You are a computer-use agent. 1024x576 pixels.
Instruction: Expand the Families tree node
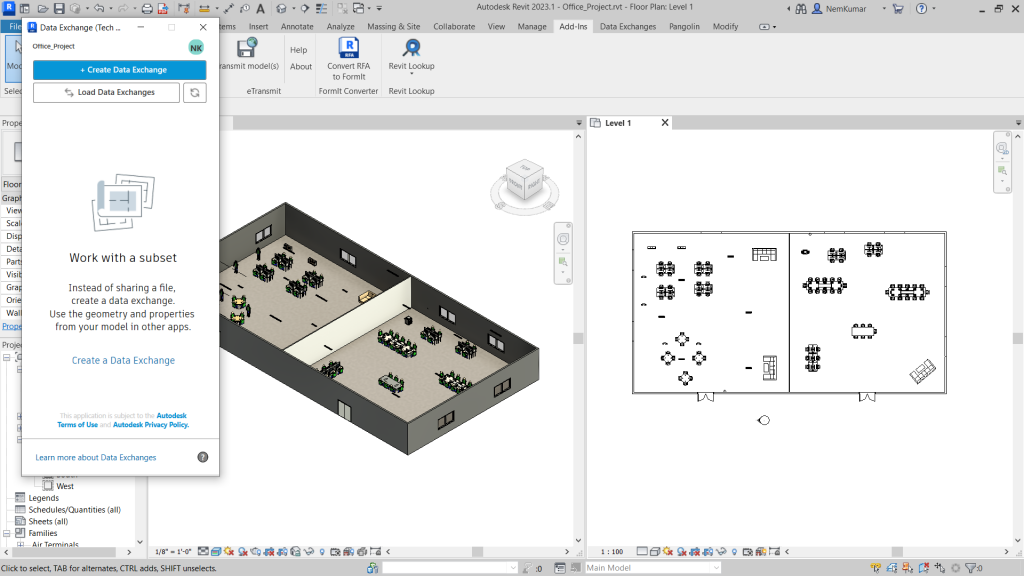click(7, 534)
